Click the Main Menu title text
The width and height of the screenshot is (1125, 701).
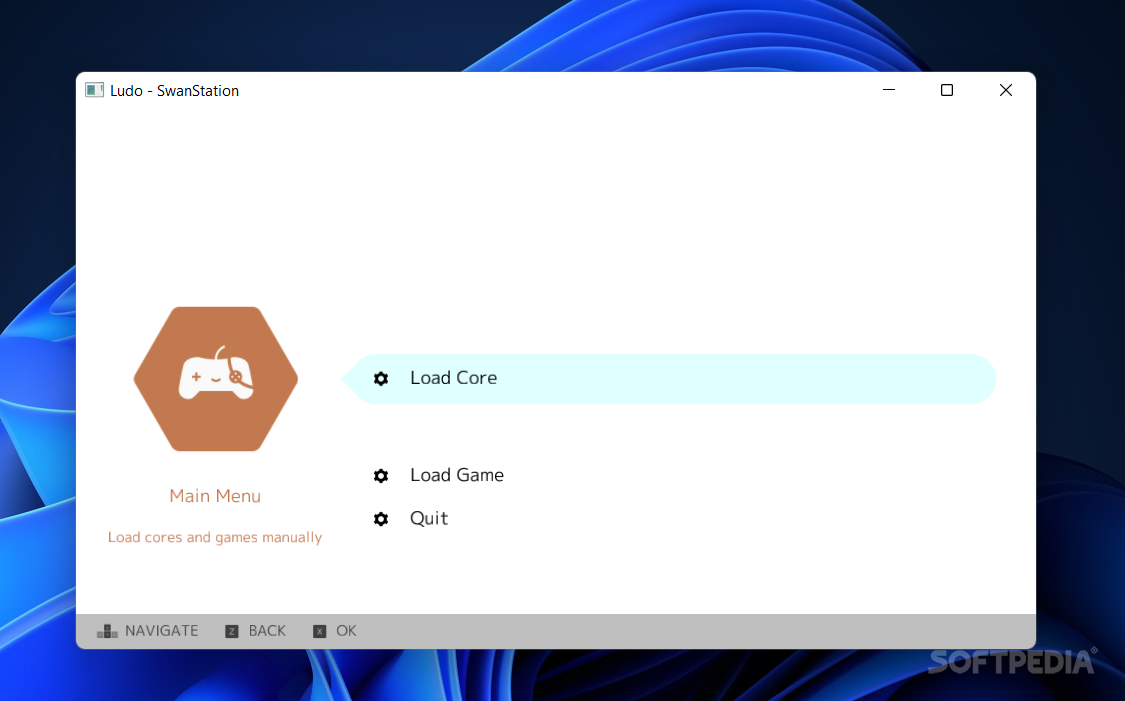point(215,496)
